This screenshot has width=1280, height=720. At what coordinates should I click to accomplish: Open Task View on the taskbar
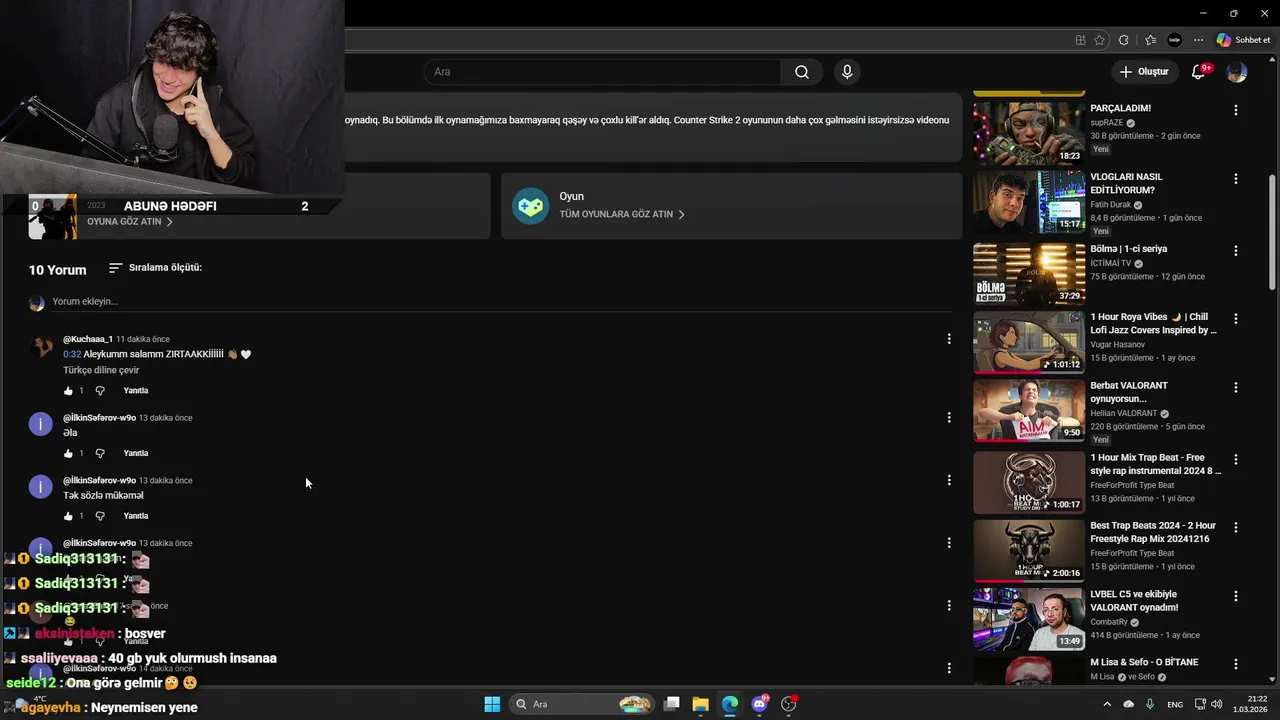click(x=672, y=704)
